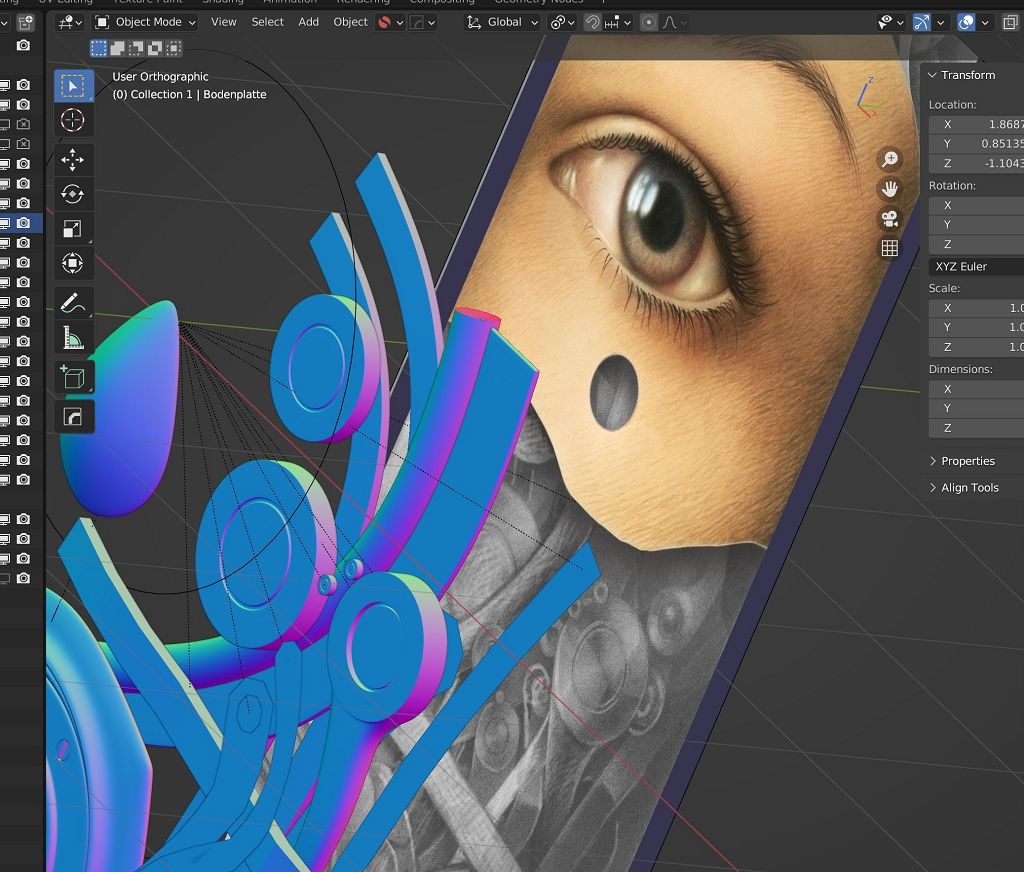Click the Scale X field

pos(976,308)
